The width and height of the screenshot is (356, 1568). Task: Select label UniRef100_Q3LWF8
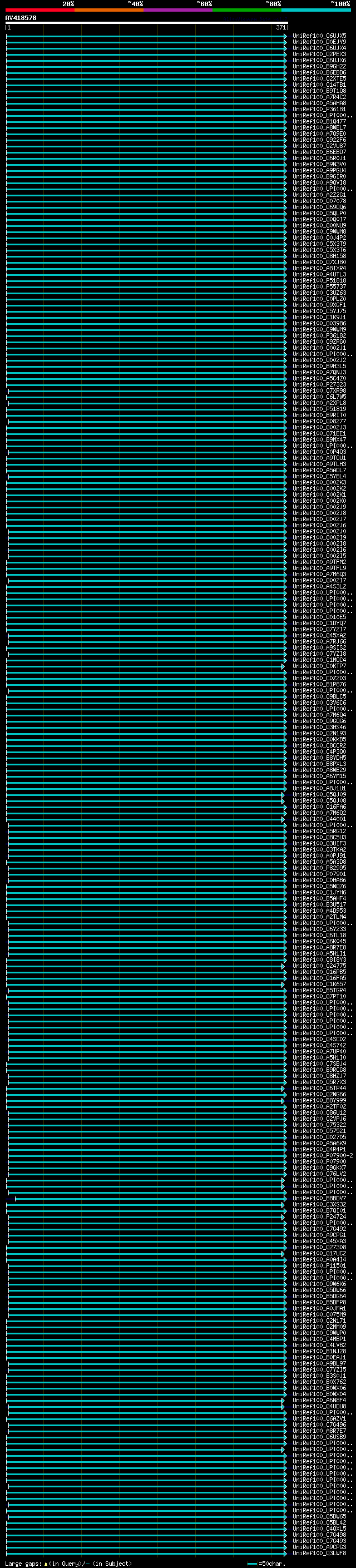tap(319, 1553)
